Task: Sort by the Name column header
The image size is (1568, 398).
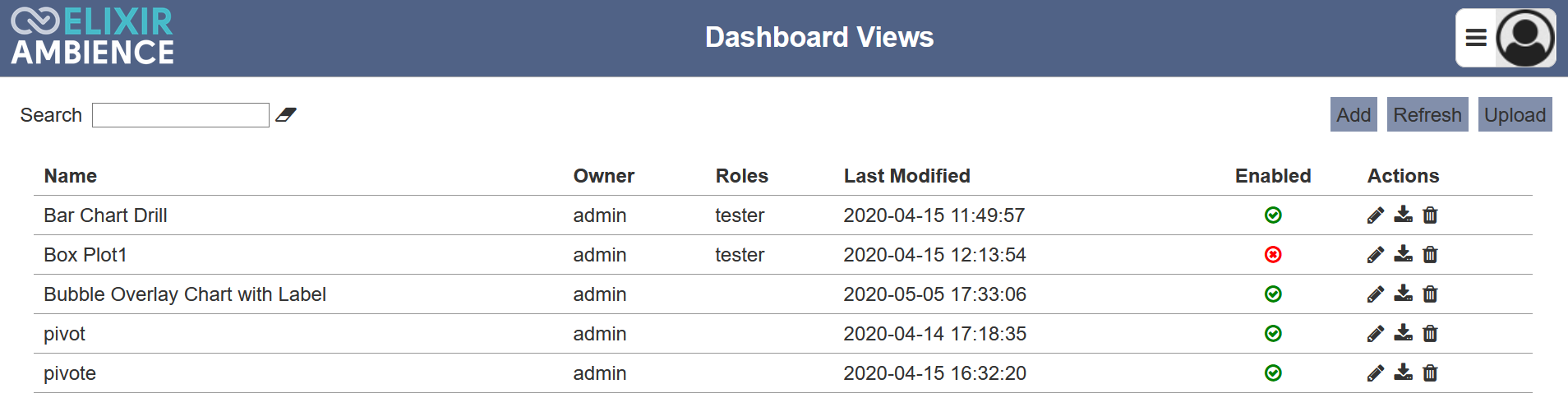Action: click(71, 176)
